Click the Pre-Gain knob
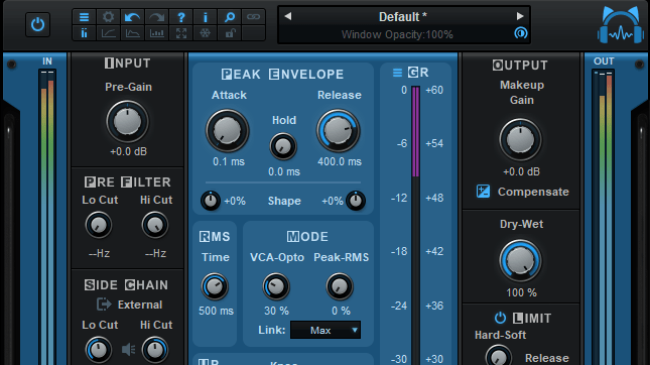650x365 pixels. click(x=127, y=122)
